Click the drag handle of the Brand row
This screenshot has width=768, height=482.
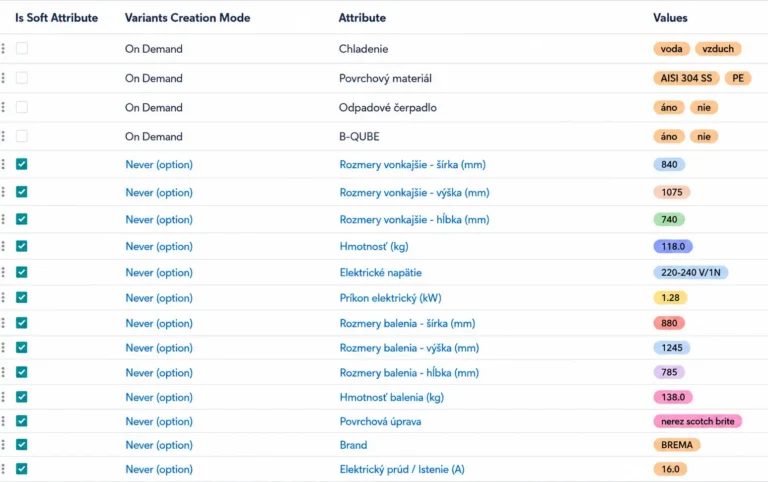click(x=3, y=444)
